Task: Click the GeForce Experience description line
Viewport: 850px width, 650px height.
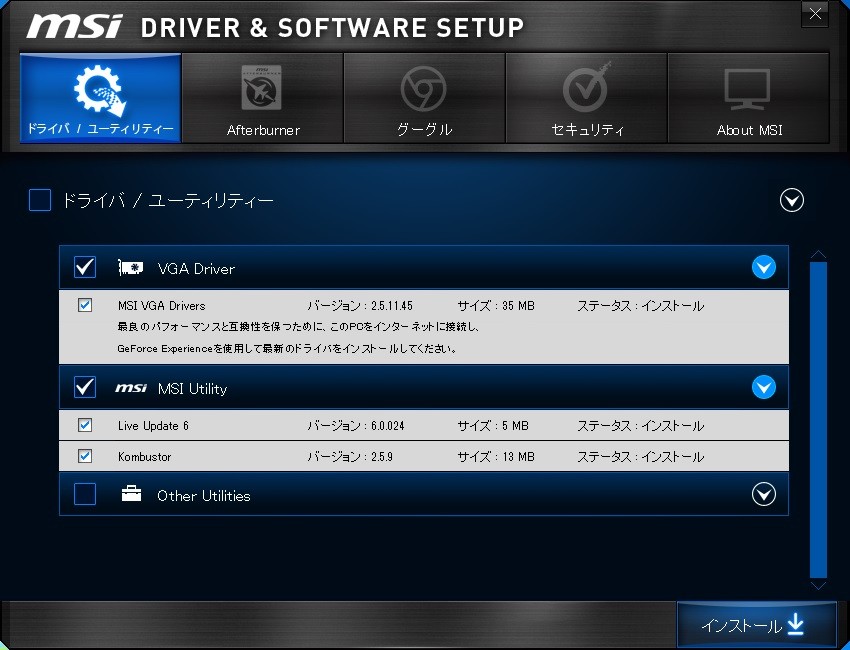Action: click(x=287, y=349)
